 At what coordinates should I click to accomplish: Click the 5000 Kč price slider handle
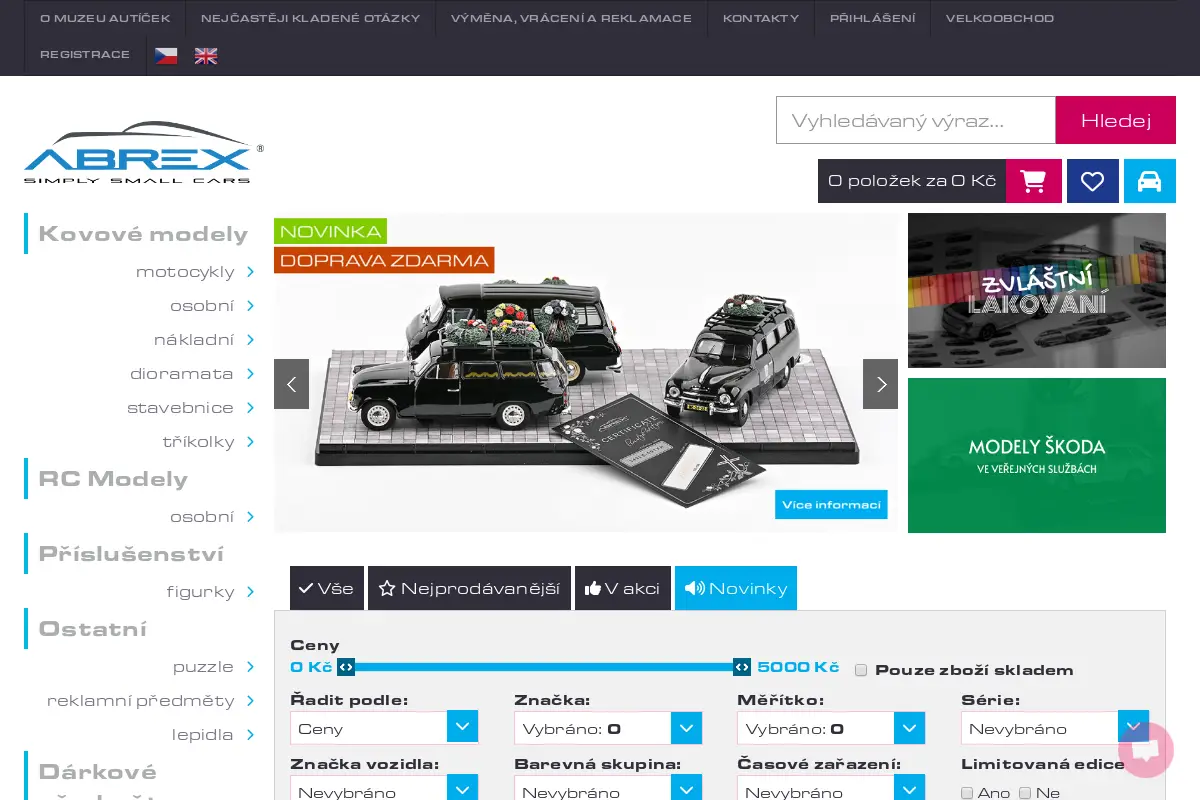742,667
